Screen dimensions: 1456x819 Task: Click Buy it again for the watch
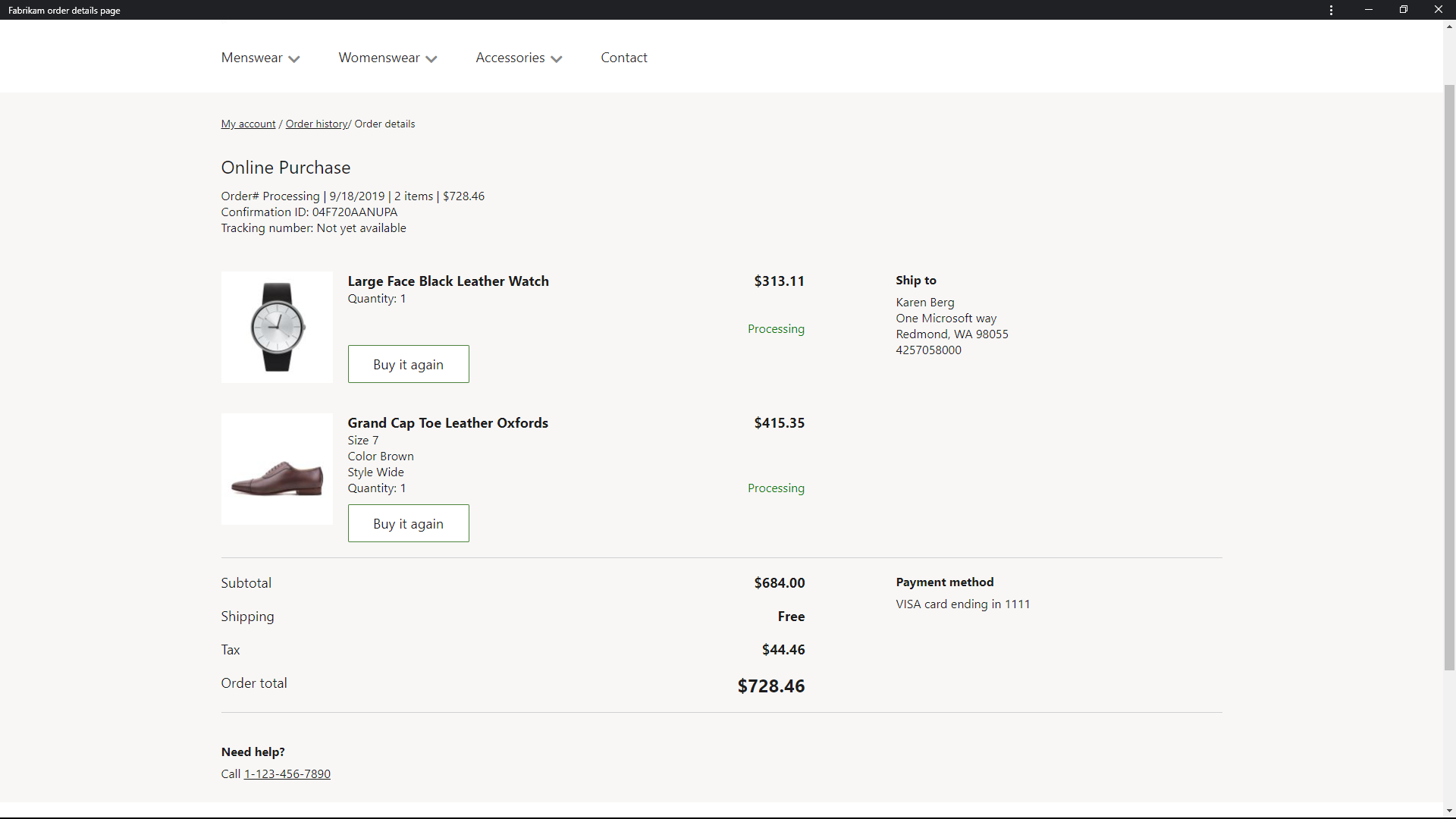coord(408,363)
